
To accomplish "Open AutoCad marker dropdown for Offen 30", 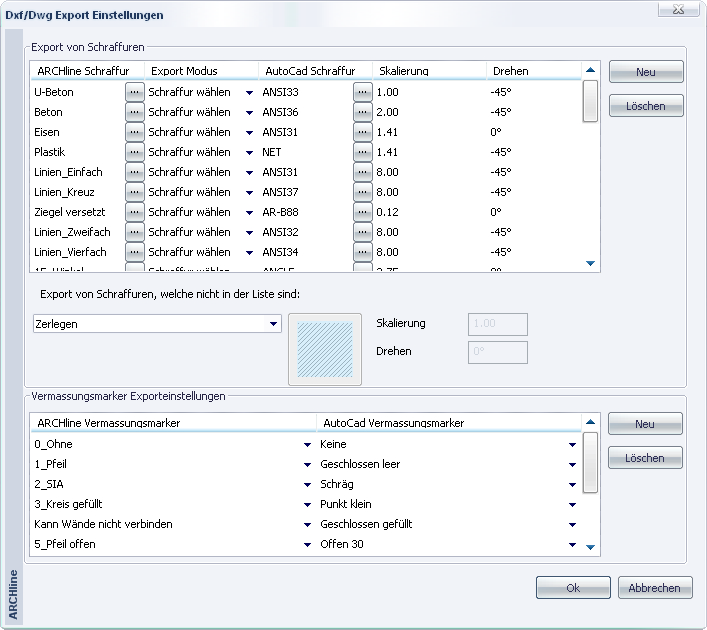I will (x=572, y=545).
